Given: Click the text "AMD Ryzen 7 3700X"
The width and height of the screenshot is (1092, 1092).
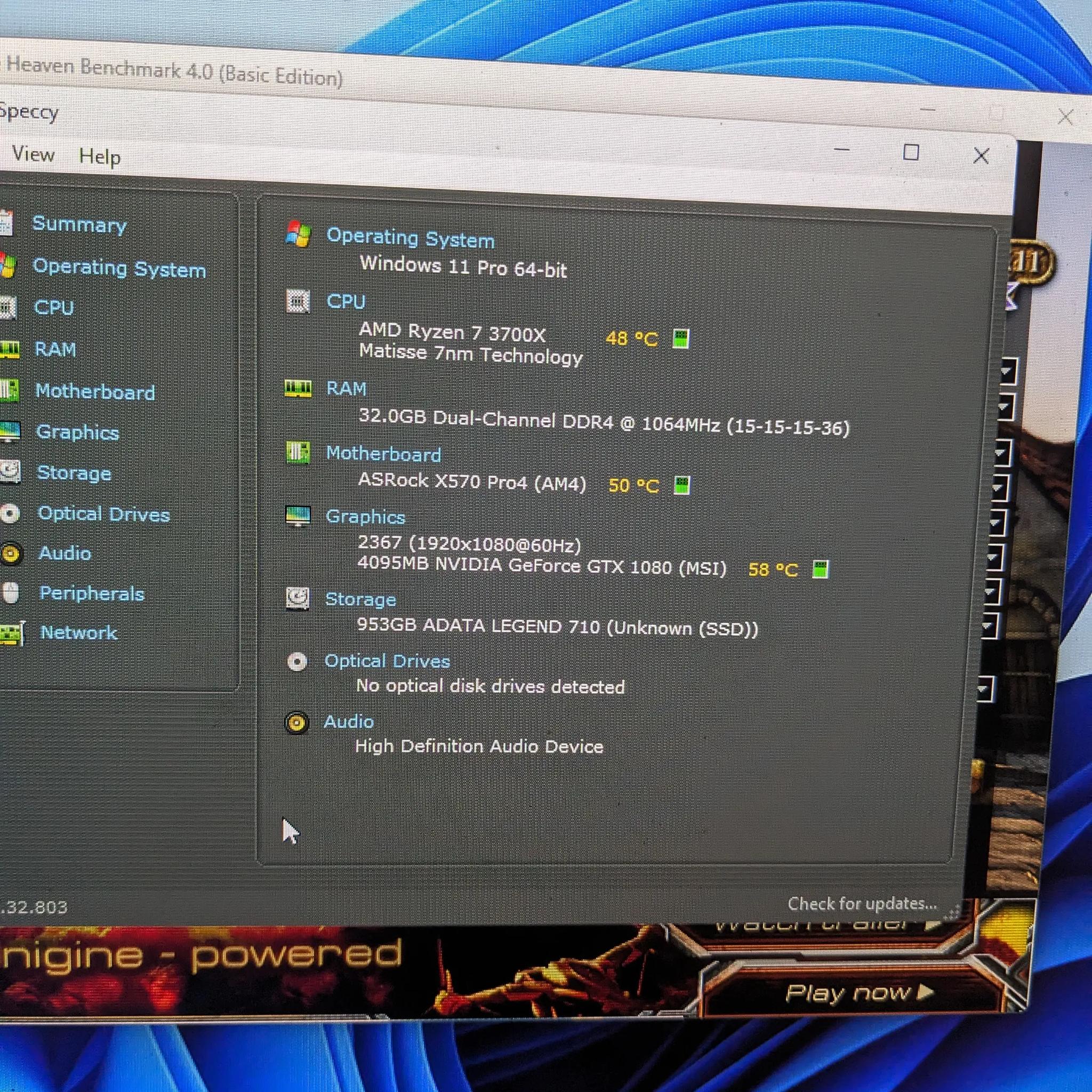Looking at the screenshot, I should click(x=452, y=332).
